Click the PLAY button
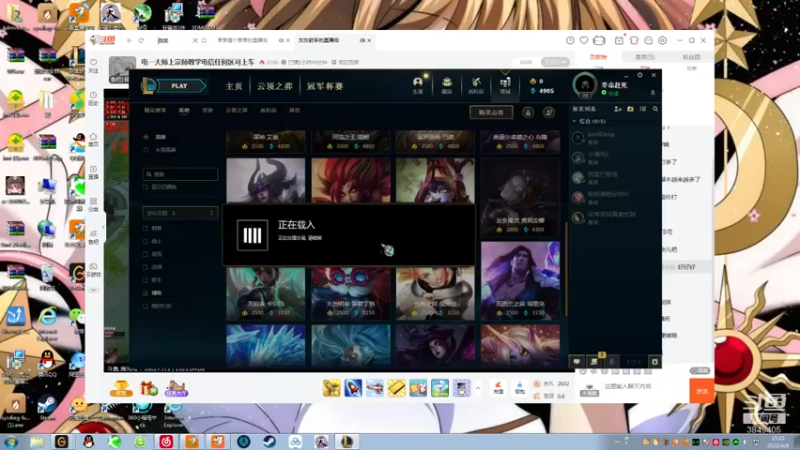This screenshot has height=450, width=800. tap(182, 86)
